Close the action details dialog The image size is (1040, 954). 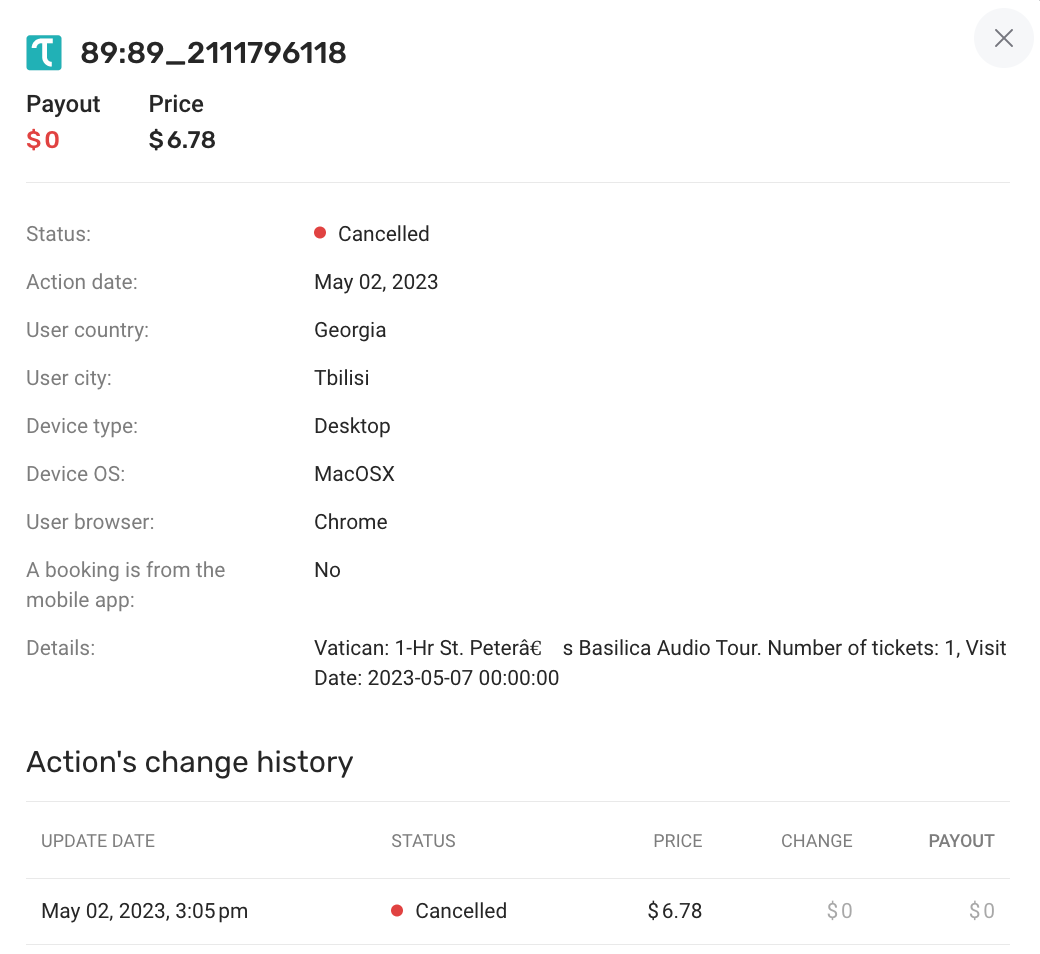click(1003, 39)
